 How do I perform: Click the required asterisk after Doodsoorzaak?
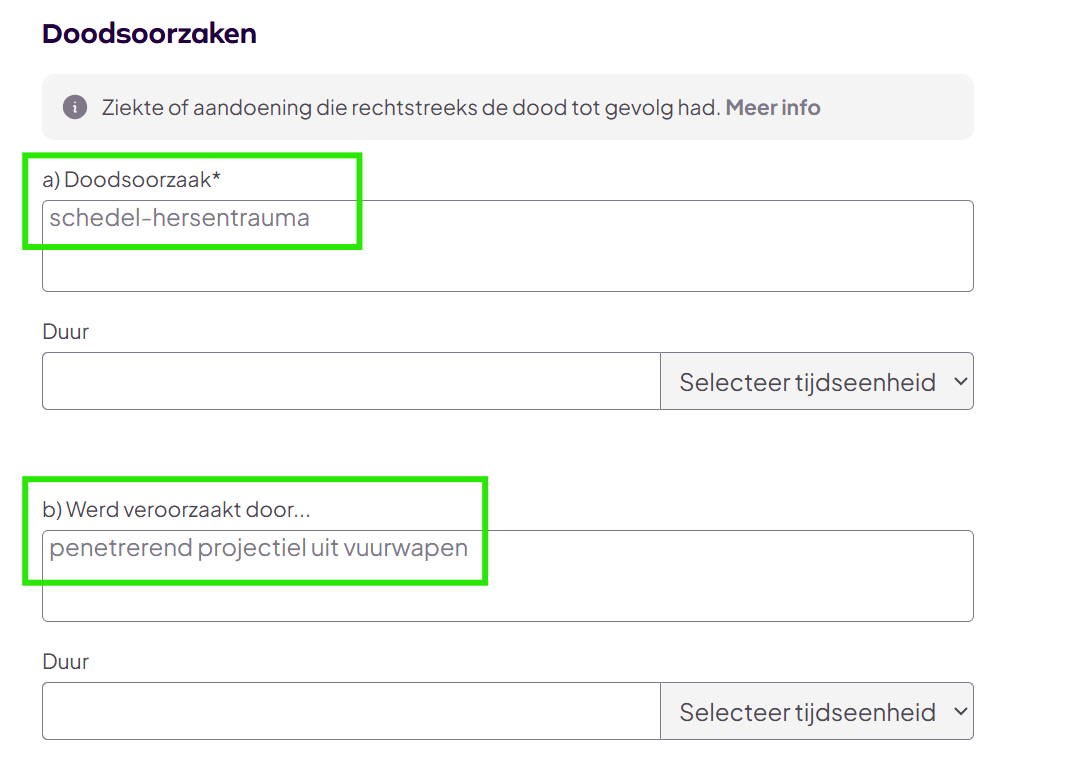[x=216, y=178]
